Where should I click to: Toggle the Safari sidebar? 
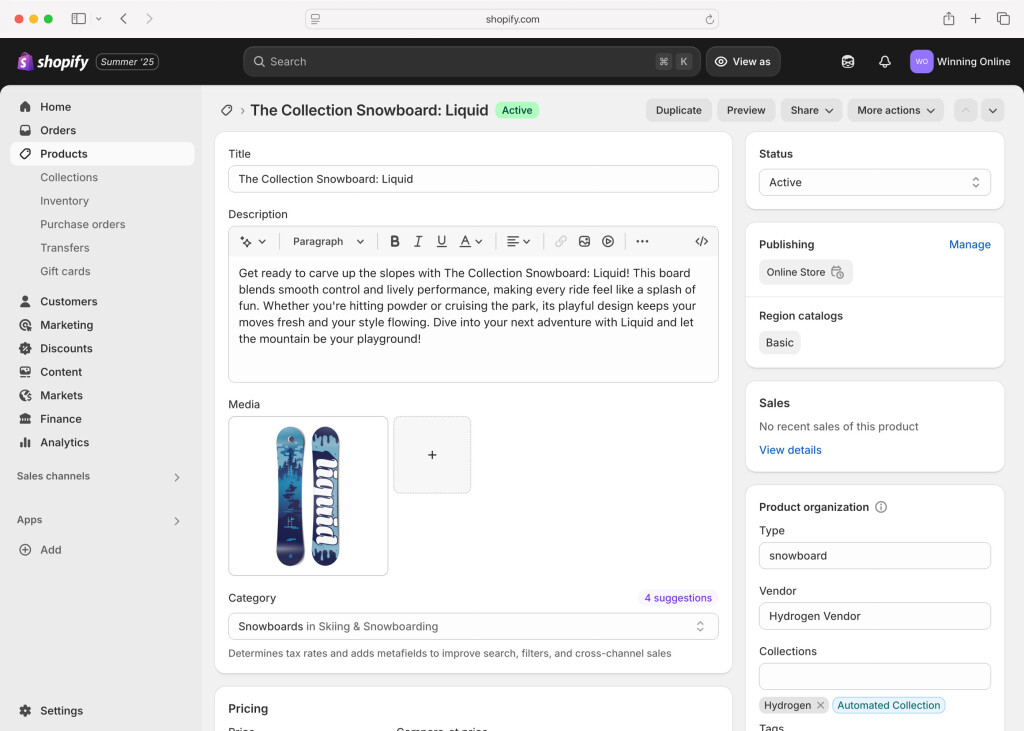pos(78,19)
